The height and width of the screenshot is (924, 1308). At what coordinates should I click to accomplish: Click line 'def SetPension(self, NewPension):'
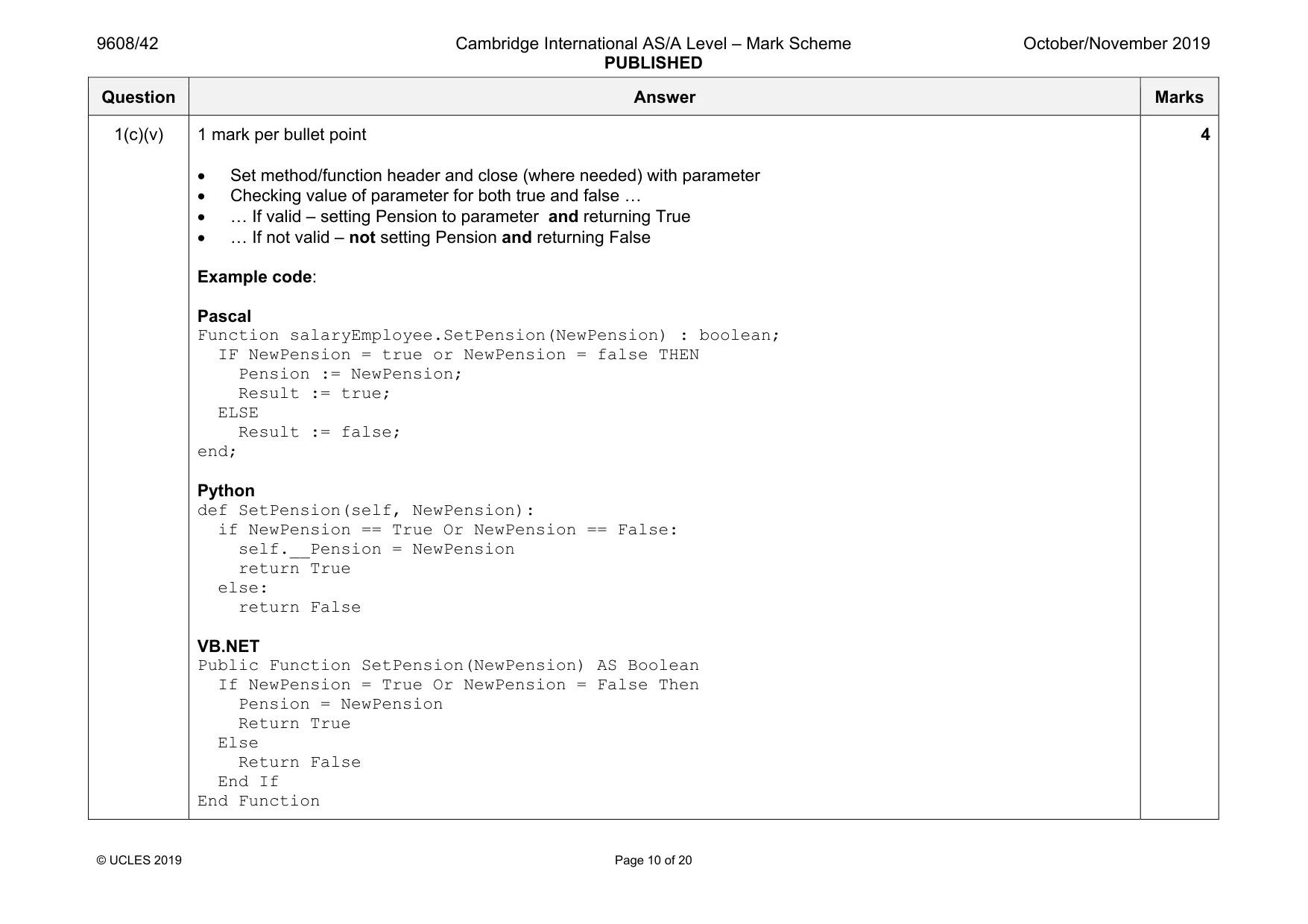tap(366, 510)
